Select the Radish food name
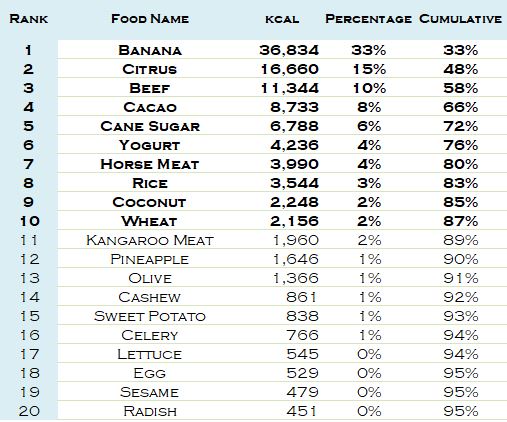Viewport: 507px width, 422px height. (150, 411)
